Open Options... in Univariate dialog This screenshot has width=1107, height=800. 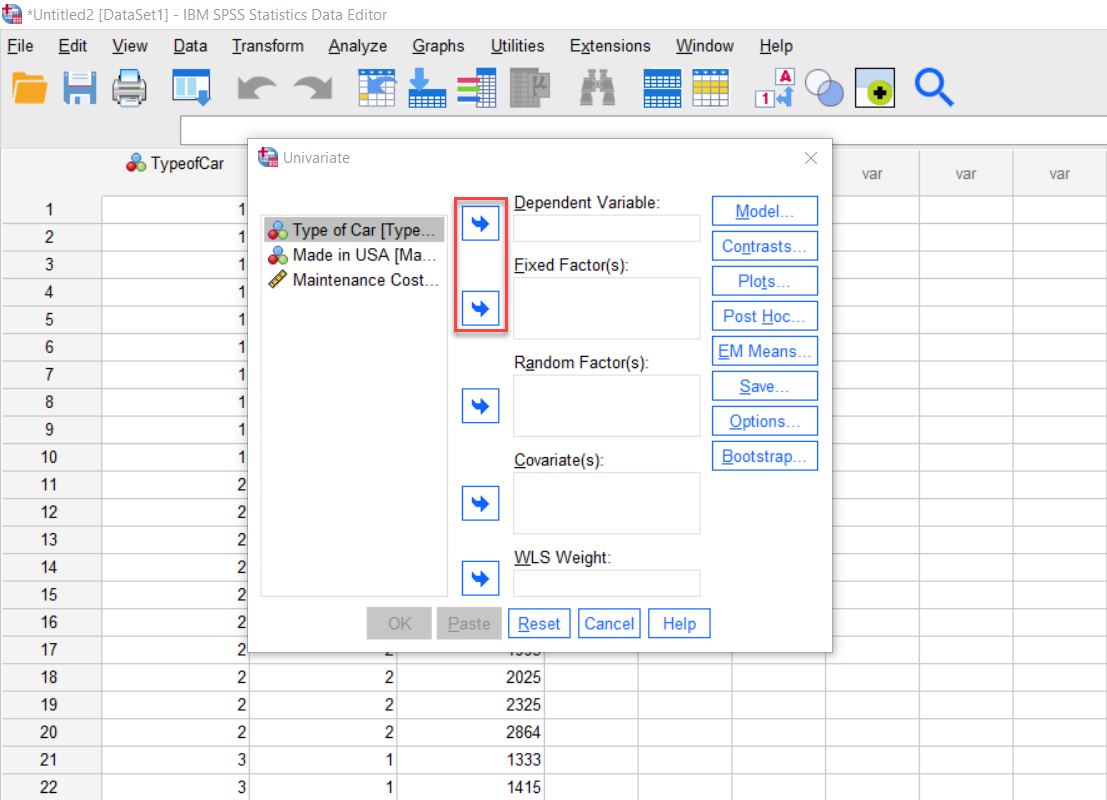pyautogui.click(x=765, y=421)
